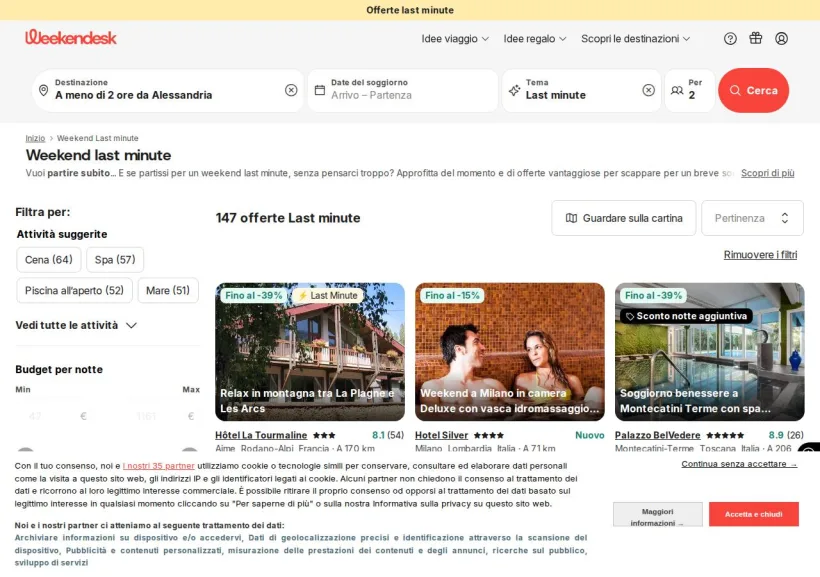Image resolution: width=820 pixels, height=577 pixels.
Task: Open the Pertinenza sort dropdown
Action: click(752, 218)
